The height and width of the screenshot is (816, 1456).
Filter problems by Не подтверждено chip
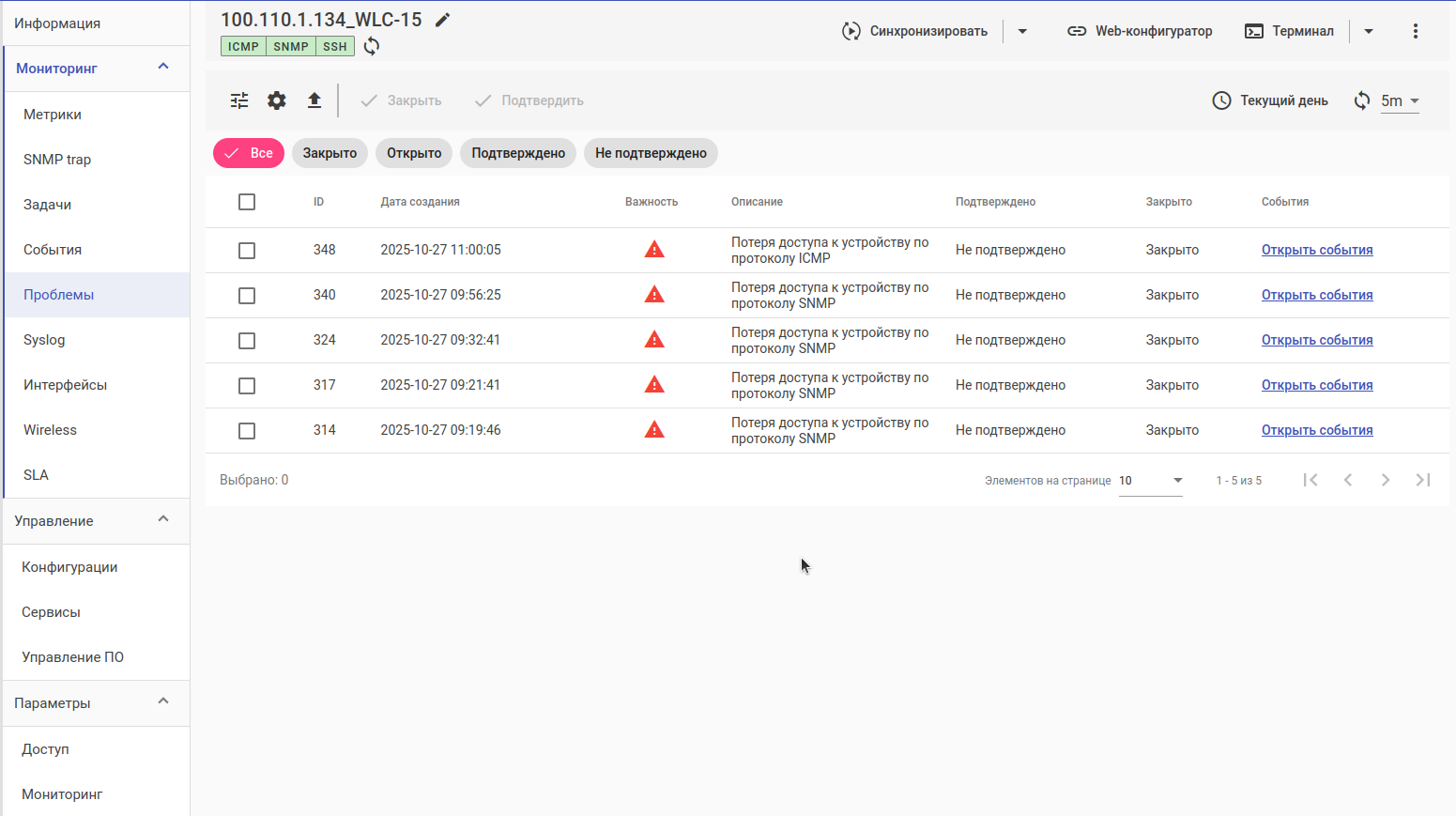[651, 153]
